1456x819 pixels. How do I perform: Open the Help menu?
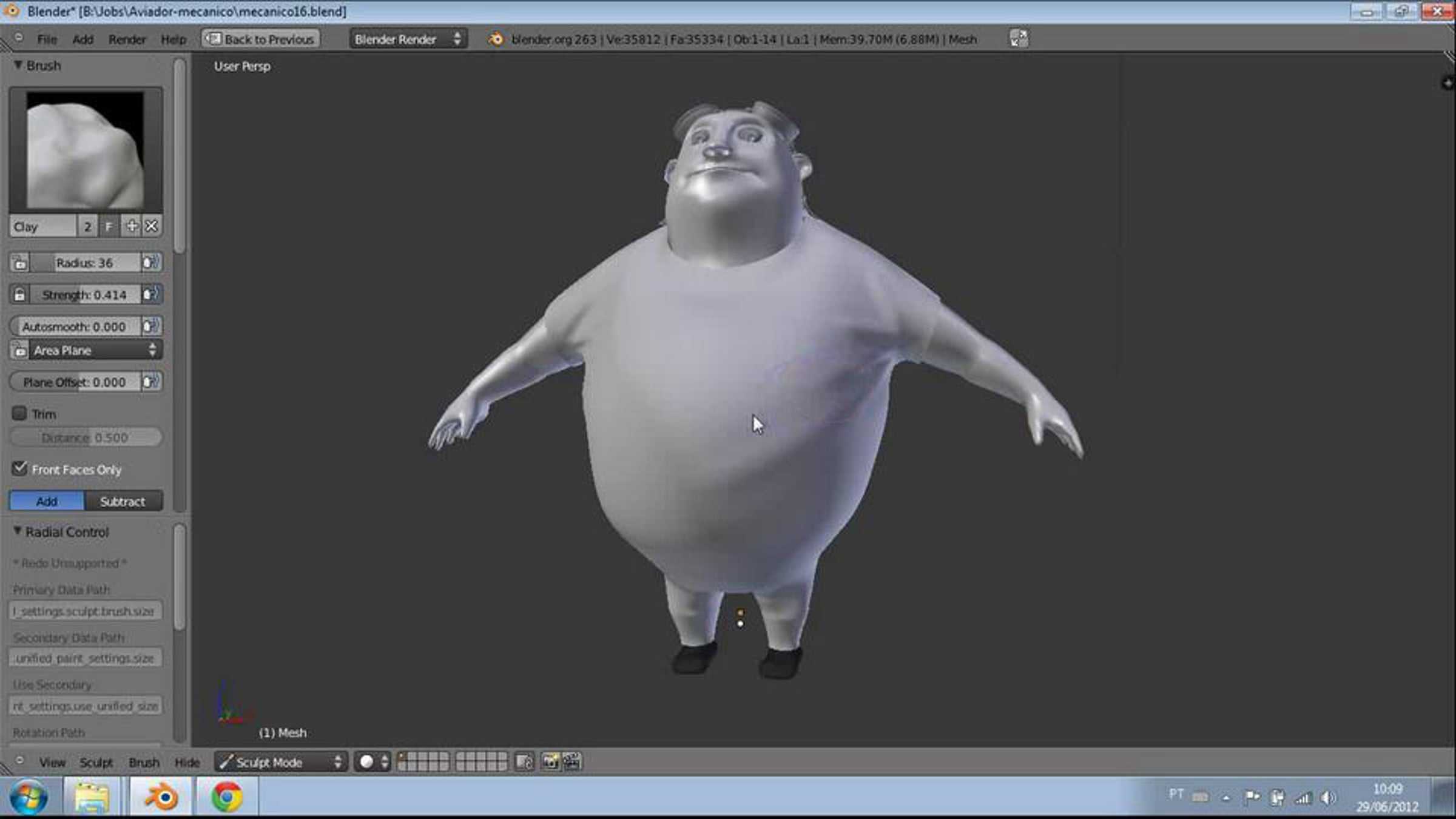[x=174, y=39]
